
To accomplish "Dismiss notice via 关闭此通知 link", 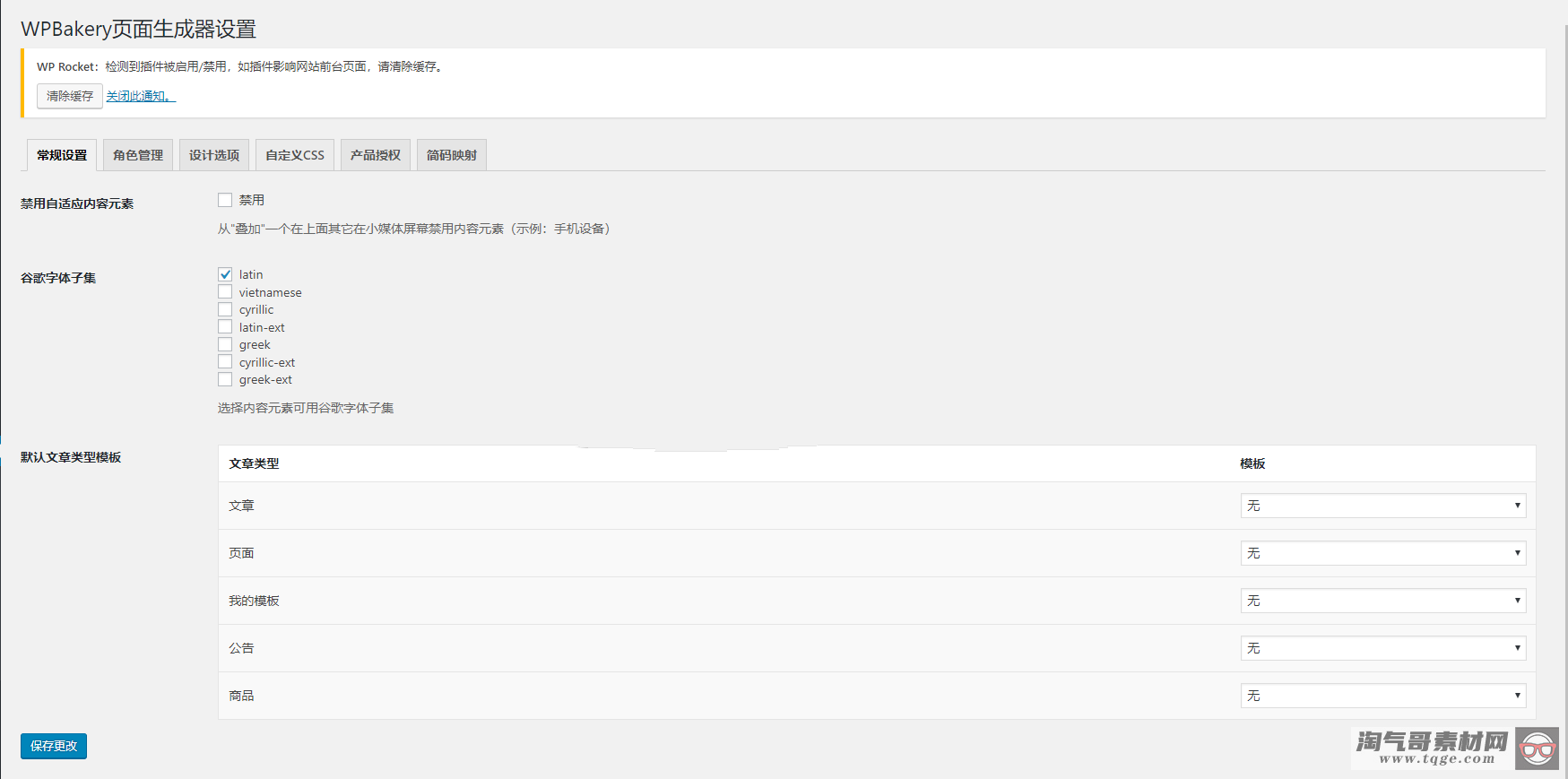I will coord(141,96).
